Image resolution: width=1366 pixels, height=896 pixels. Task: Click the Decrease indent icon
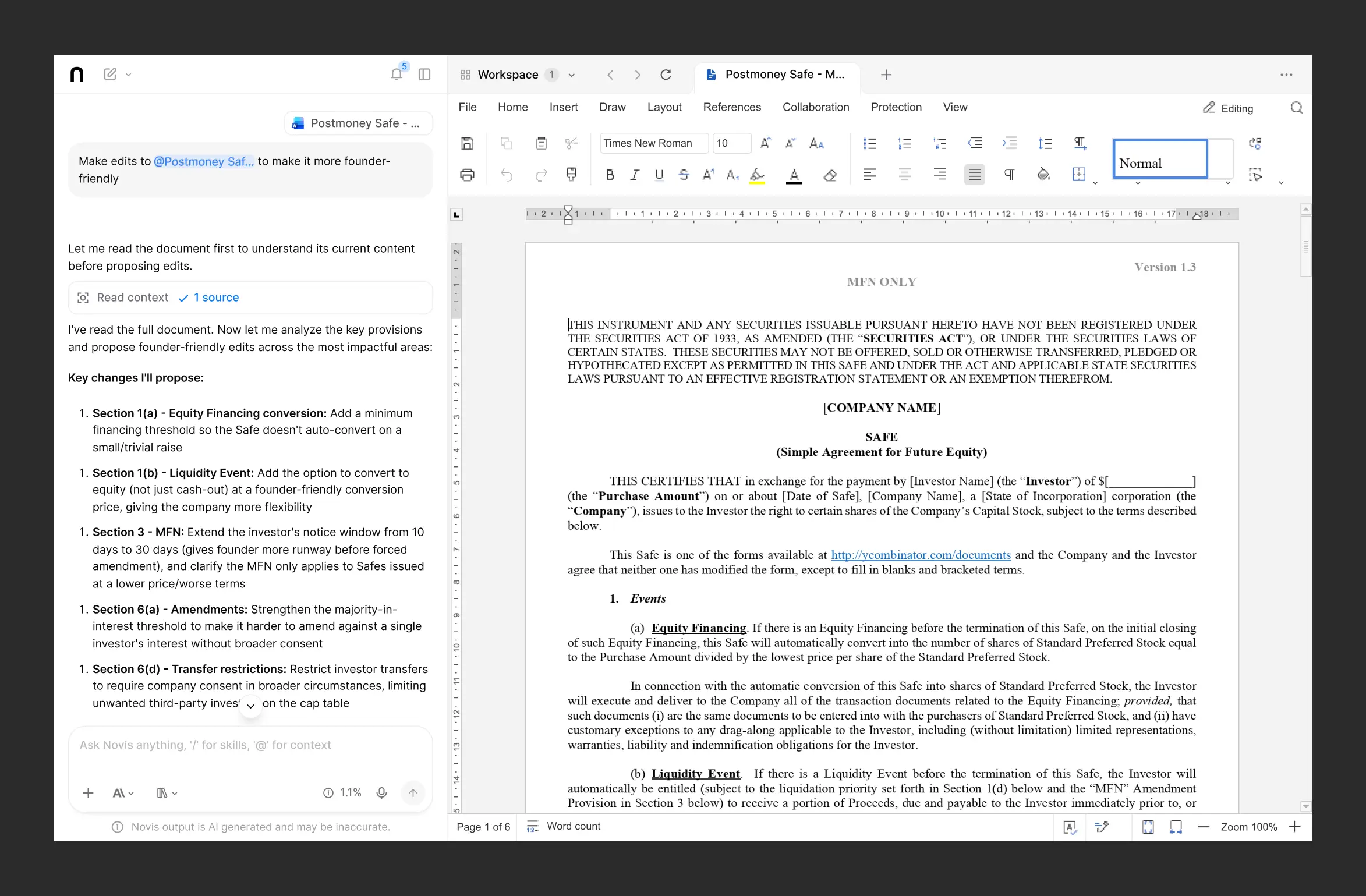pos(974,143)
